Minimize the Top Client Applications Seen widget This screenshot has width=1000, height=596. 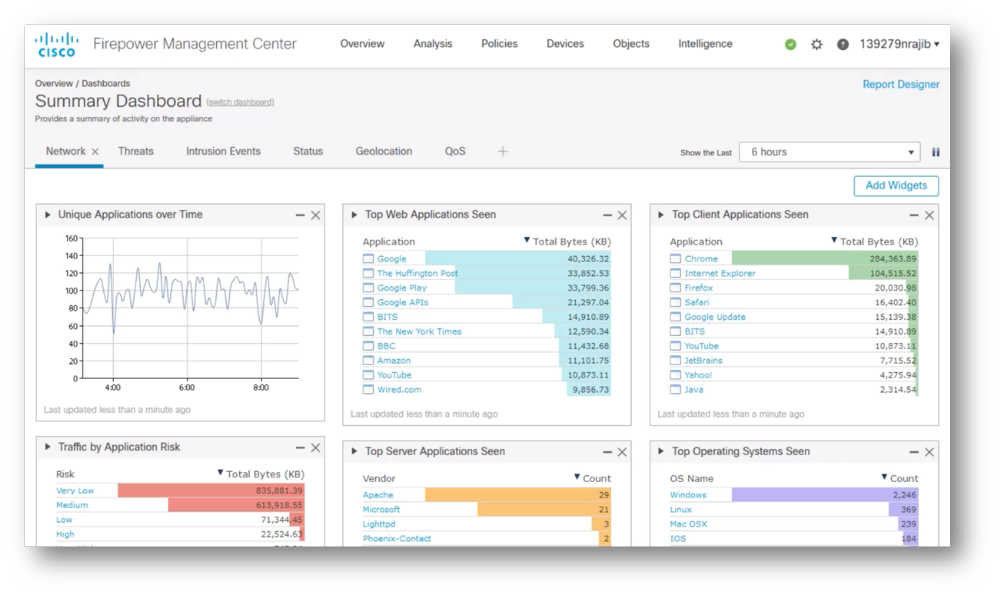click(914, 215)
